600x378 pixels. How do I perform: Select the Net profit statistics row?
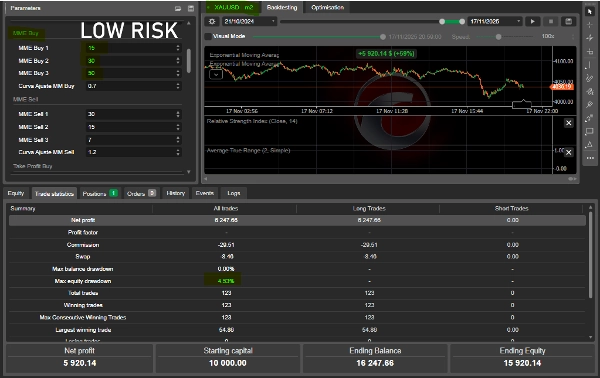pos(297,220)
